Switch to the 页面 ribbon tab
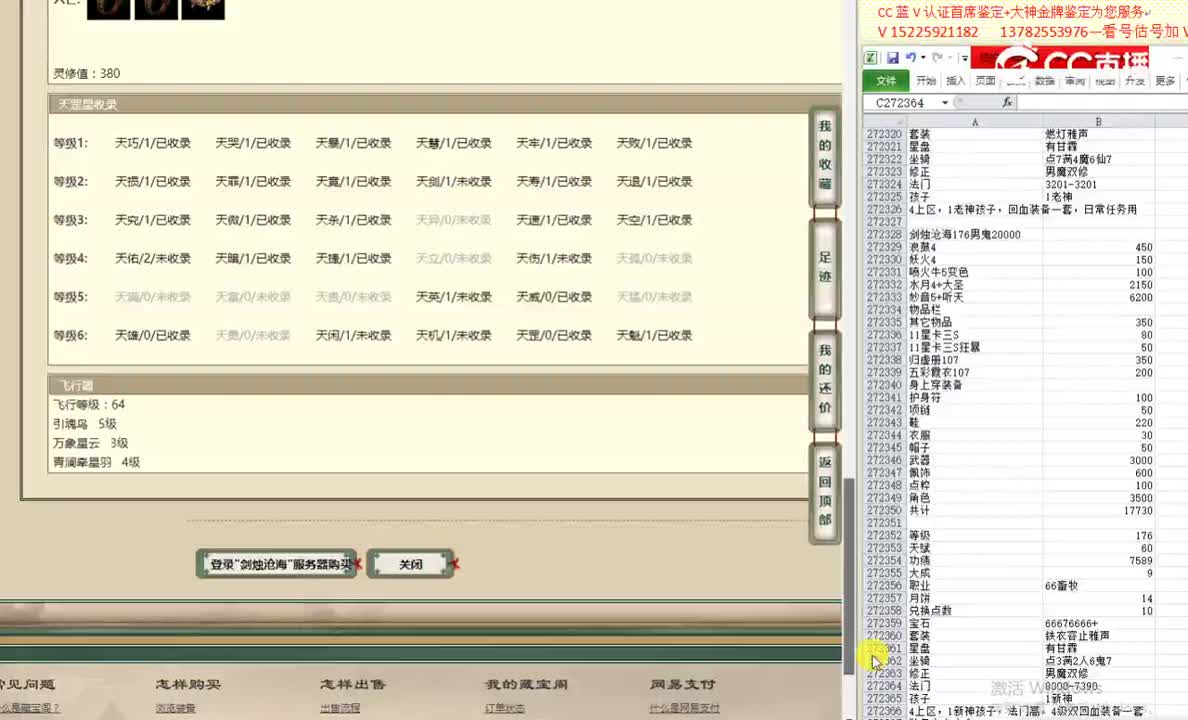The width and height of the screenshot is (1188, 720). (x=985, y=80)
